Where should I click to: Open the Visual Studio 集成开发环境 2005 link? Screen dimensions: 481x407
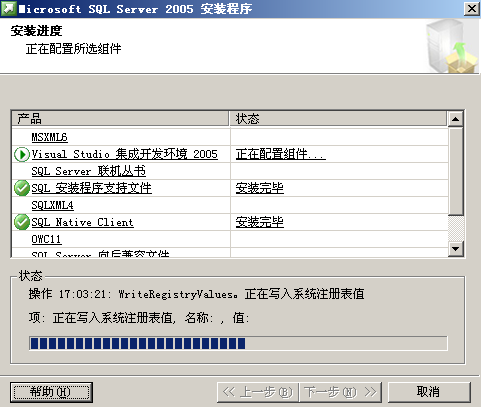(124, 154)
